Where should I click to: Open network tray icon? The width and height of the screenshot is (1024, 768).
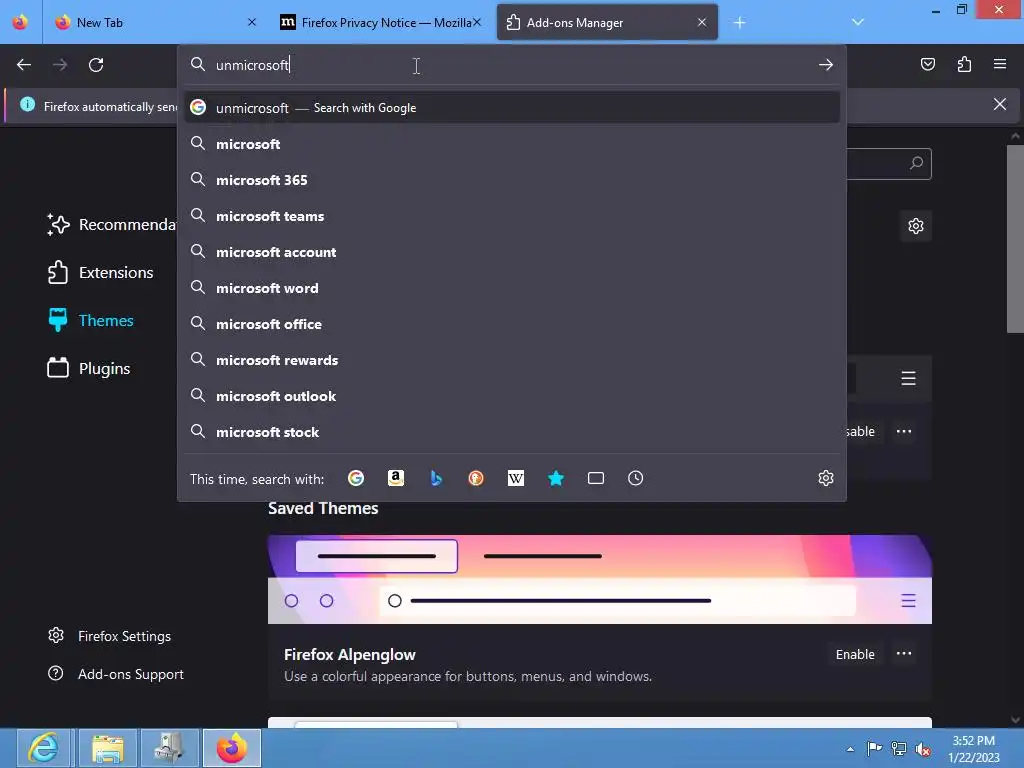coord(899,748)
